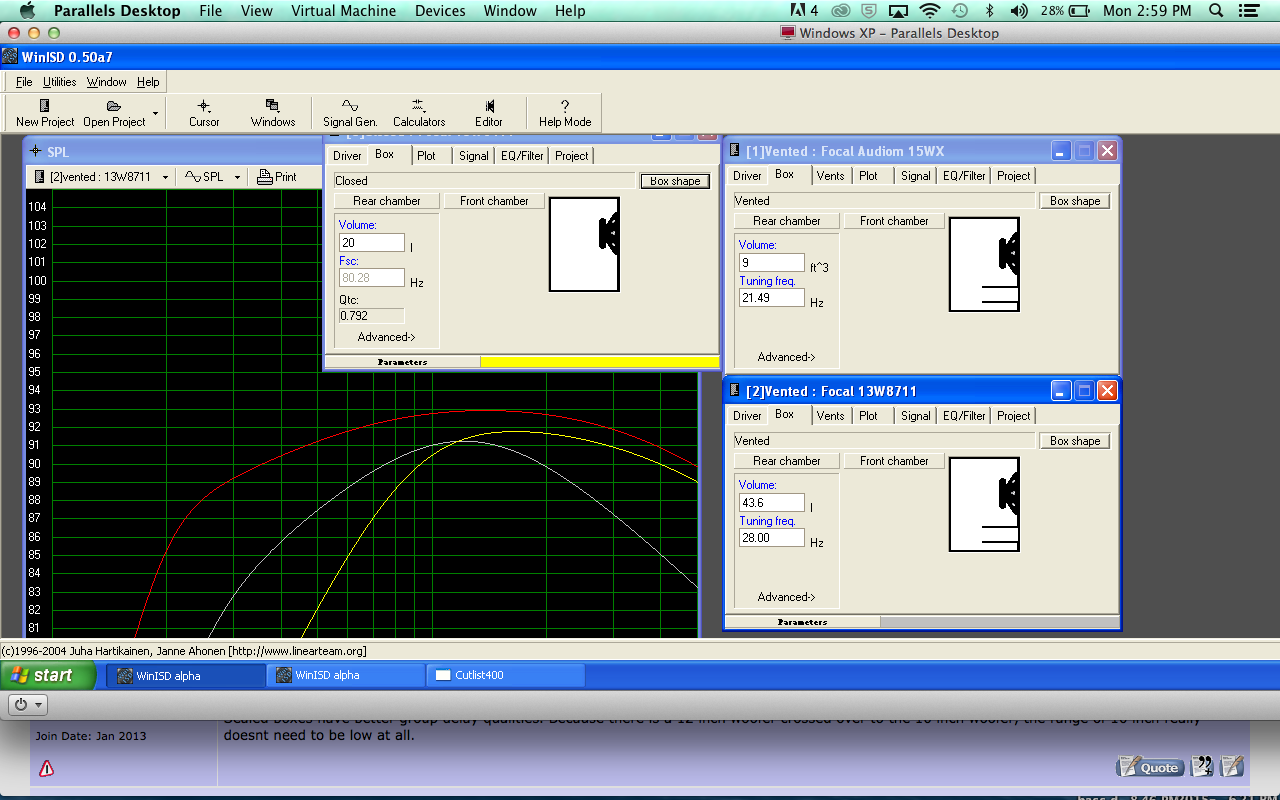Click Rear chamber in Focal 13W8711 window
Image resolution: width=1280 pixels, height=800 pixels.
tap(786, 461)
